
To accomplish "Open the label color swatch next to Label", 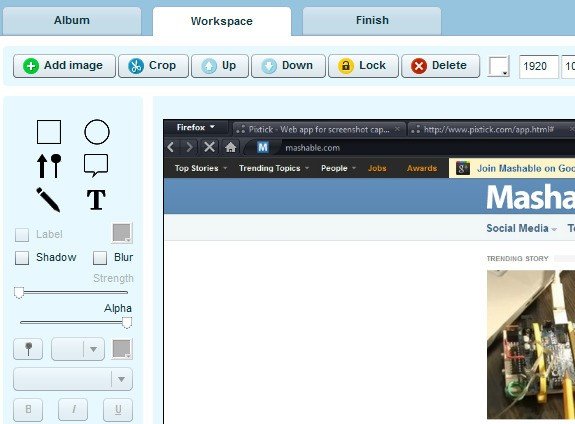I will click(122, 233).
